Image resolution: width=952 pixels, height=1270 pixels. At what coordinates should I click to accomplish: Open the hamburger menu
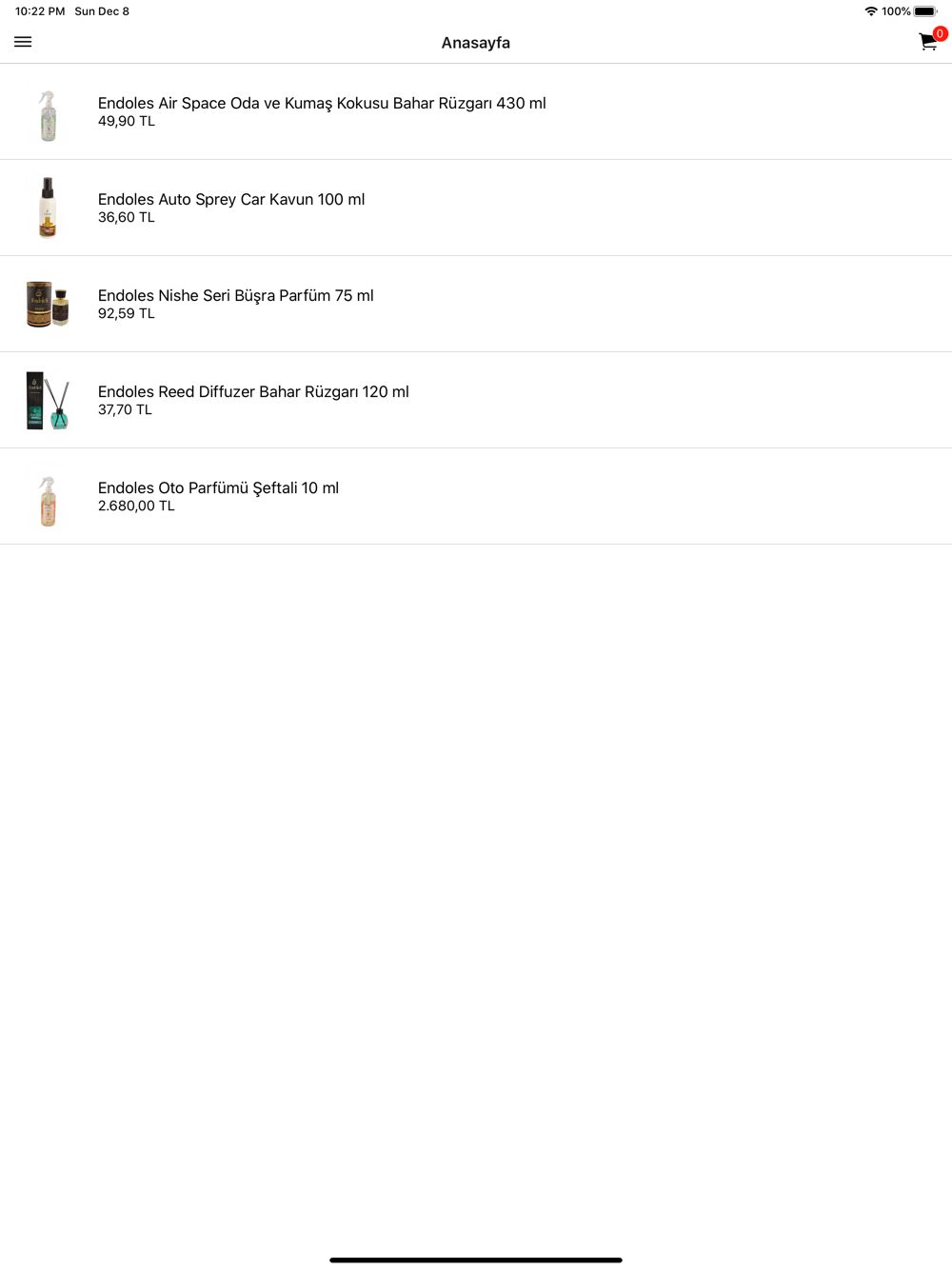pos(23,42)
